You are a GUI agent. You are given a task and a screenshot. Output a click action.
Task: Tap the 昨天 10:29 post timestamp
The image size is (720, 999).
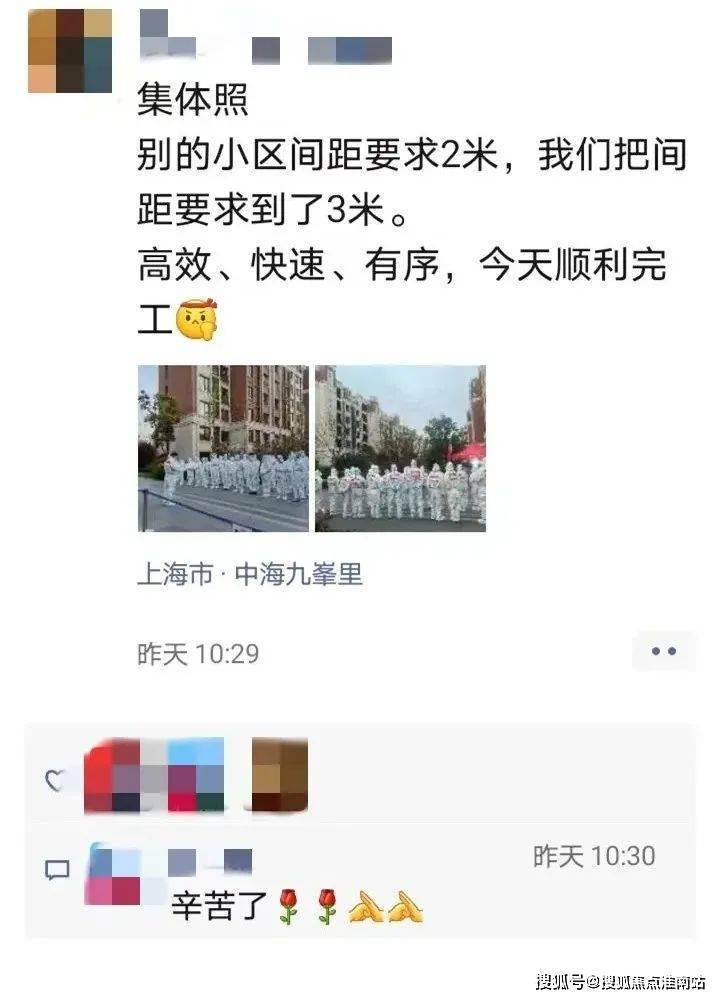coord(199,654)
